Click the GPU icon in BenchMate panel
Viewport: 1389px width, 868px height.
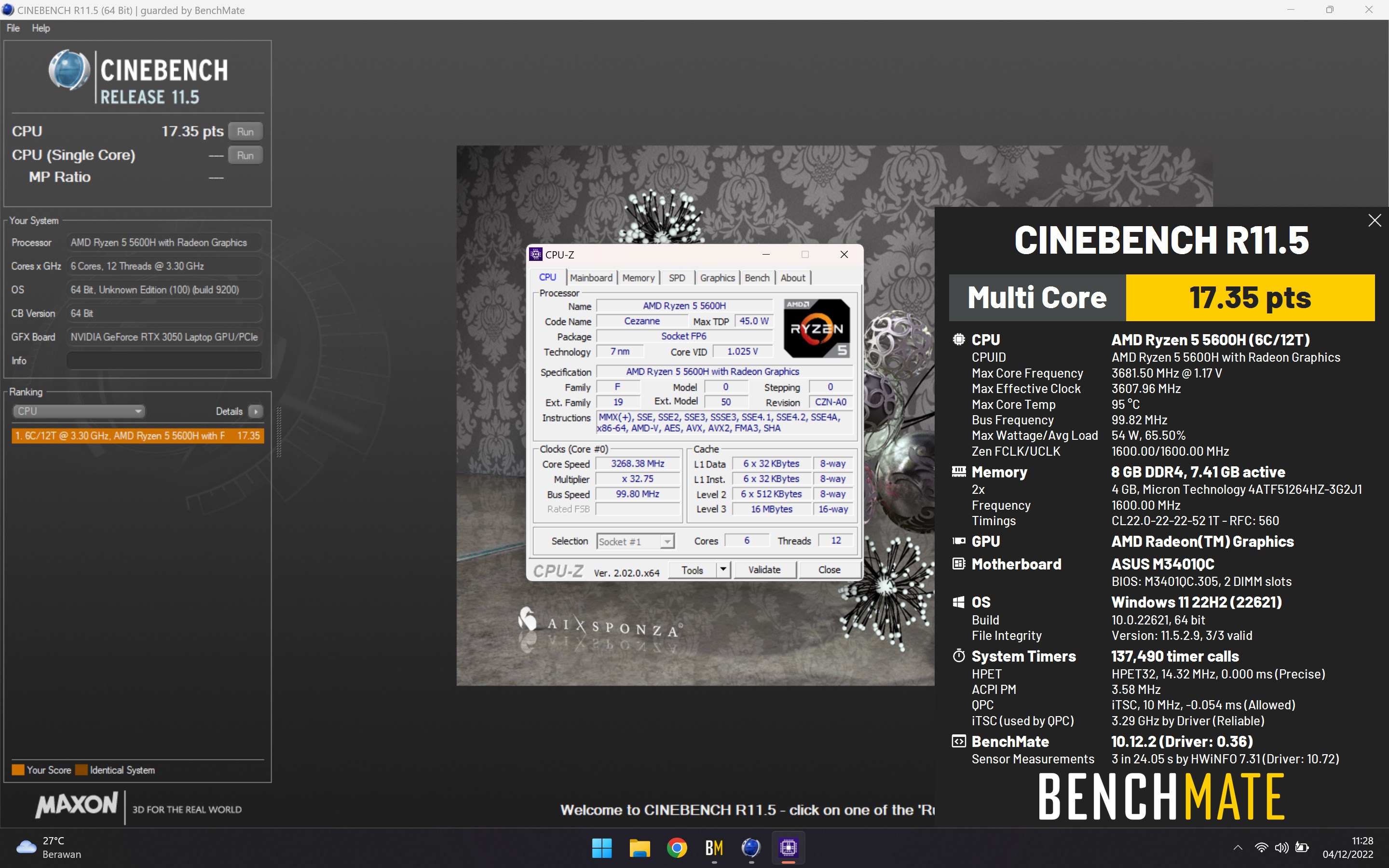(x=958, y=542)
